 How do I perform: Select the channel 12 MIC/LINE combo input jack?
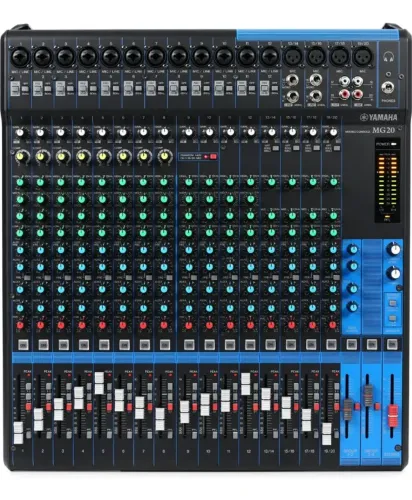pos(269,57)
